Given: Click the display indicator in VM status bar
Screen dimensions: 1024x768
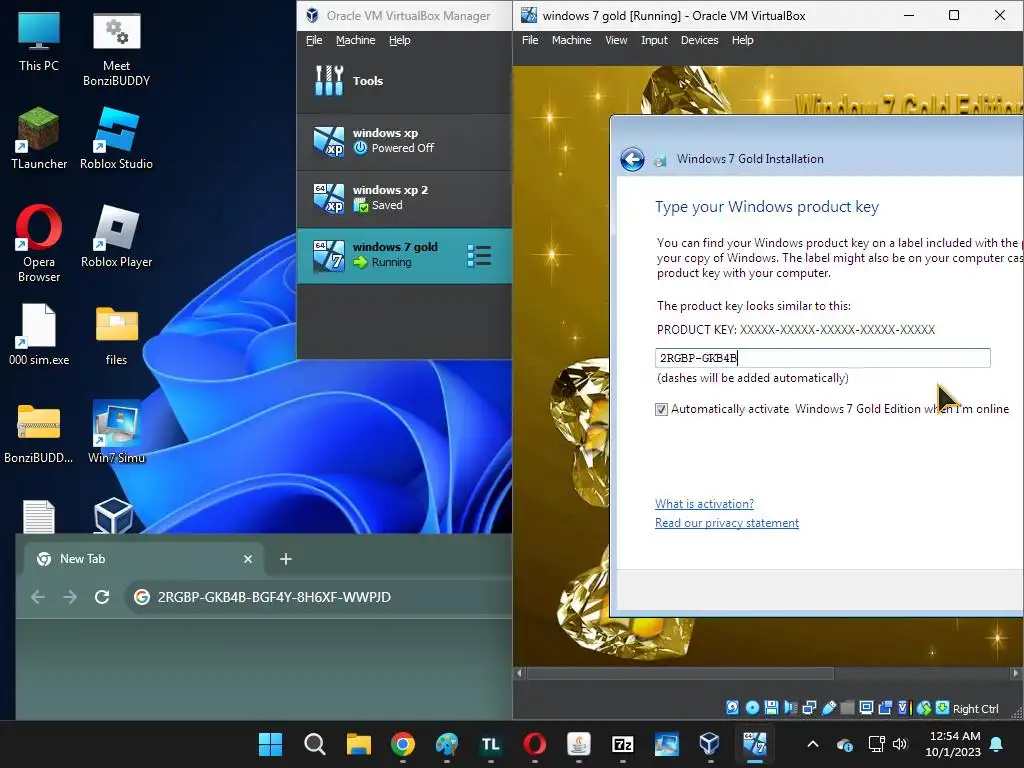Looking at the screenshot, I should coord(867,708).
